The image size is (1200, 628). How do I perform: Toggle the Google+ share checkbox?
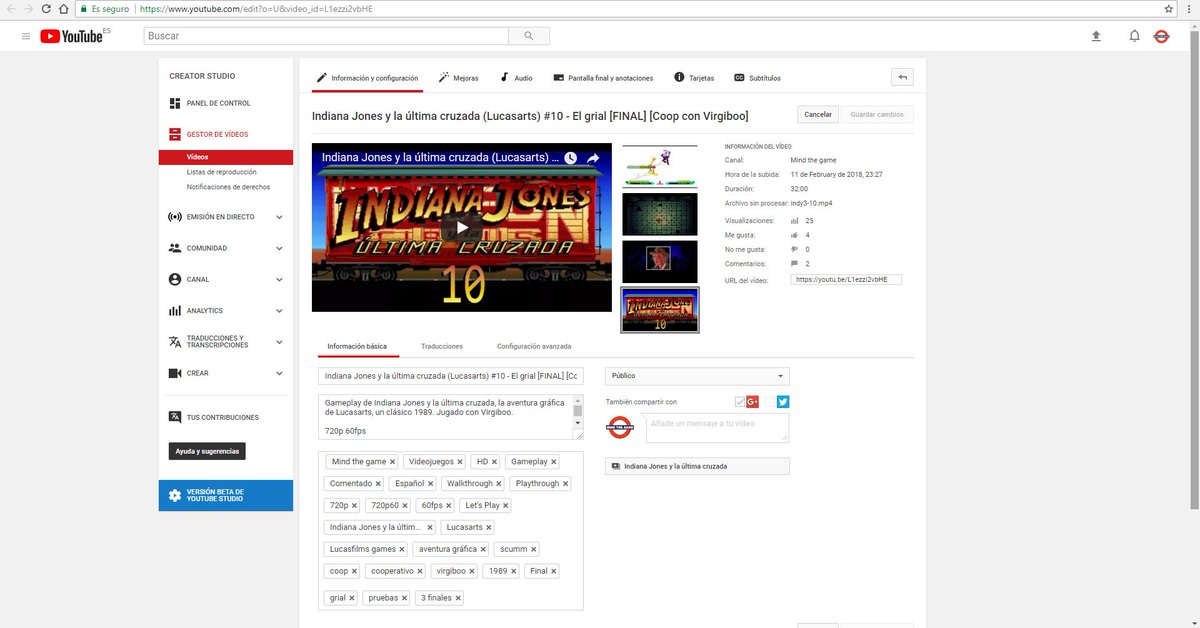[740, 402]
